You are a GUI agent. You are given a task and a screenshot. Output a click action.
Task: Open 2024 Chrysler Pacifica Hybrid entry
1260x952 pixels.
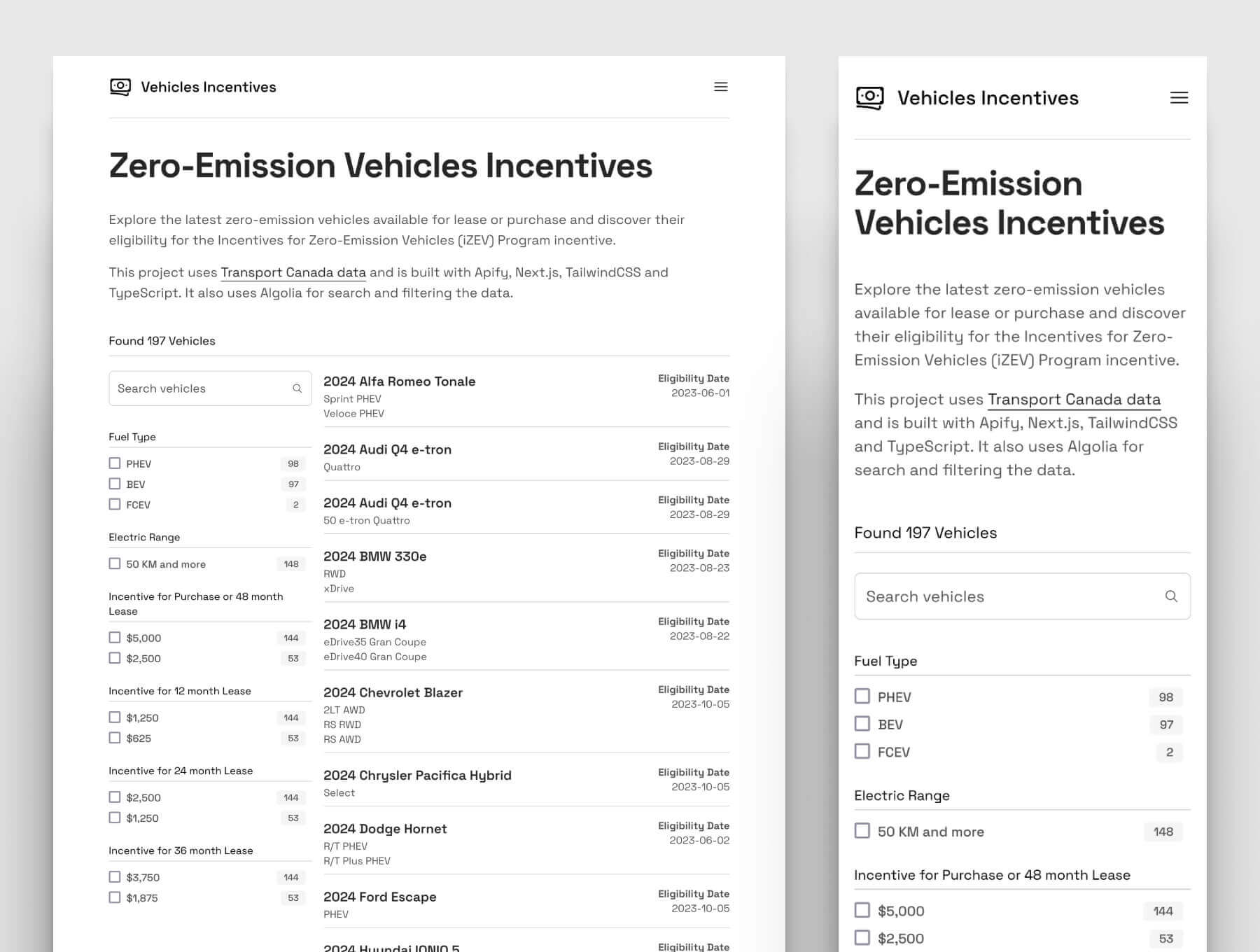[x=417, y=776]
